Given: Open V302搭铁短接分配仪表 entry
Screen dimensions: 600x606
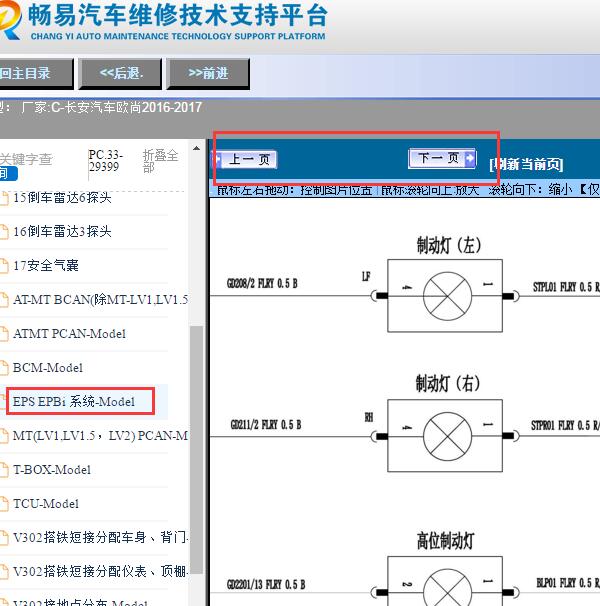Looking at the screenshot, I should (x=100, y=571).
